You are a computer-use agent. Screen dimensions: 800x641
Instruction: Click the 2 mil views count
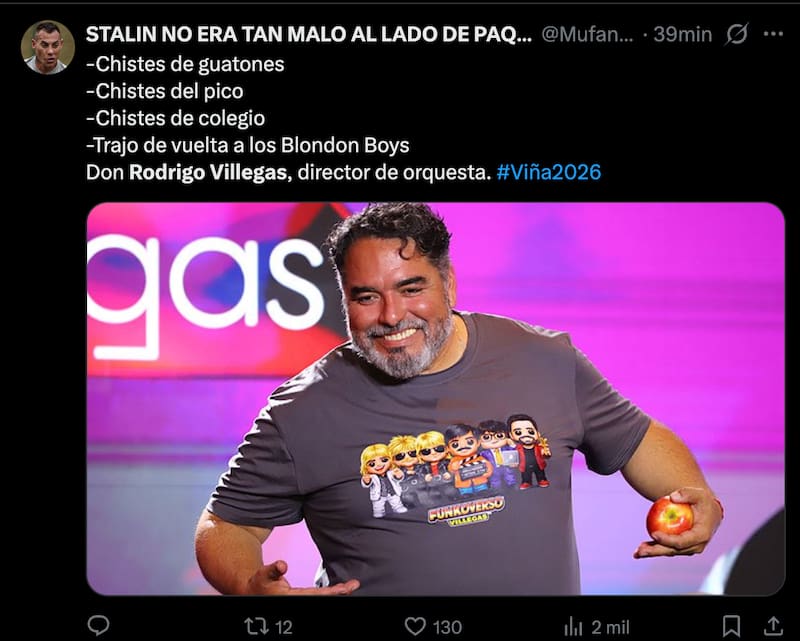pos(610,627)
